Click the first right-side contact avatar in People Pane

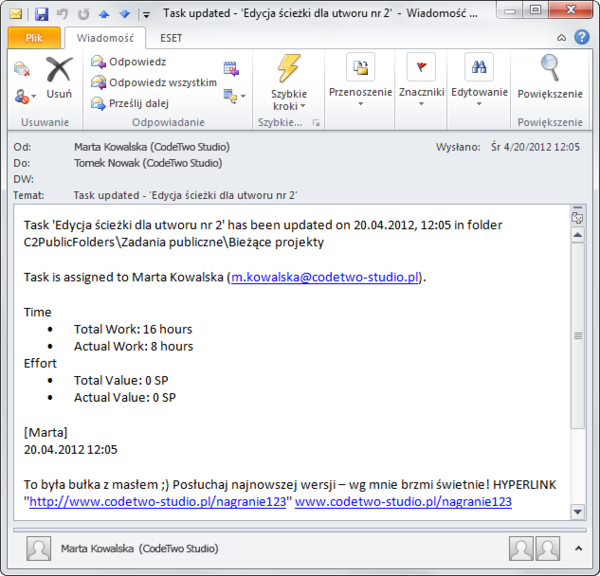521,548
